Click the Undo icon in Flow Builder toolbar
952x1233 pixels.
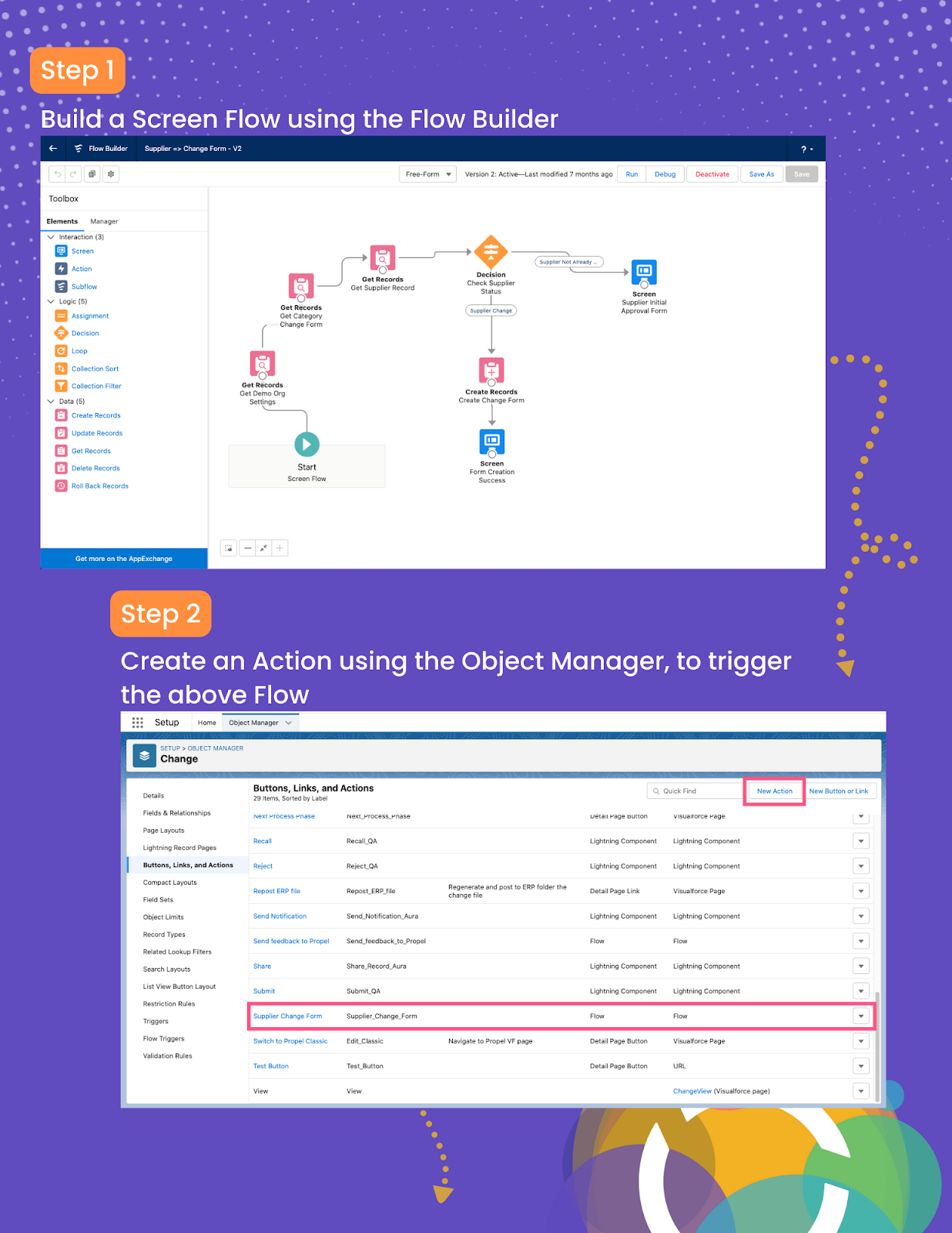(x=57, y=174)
